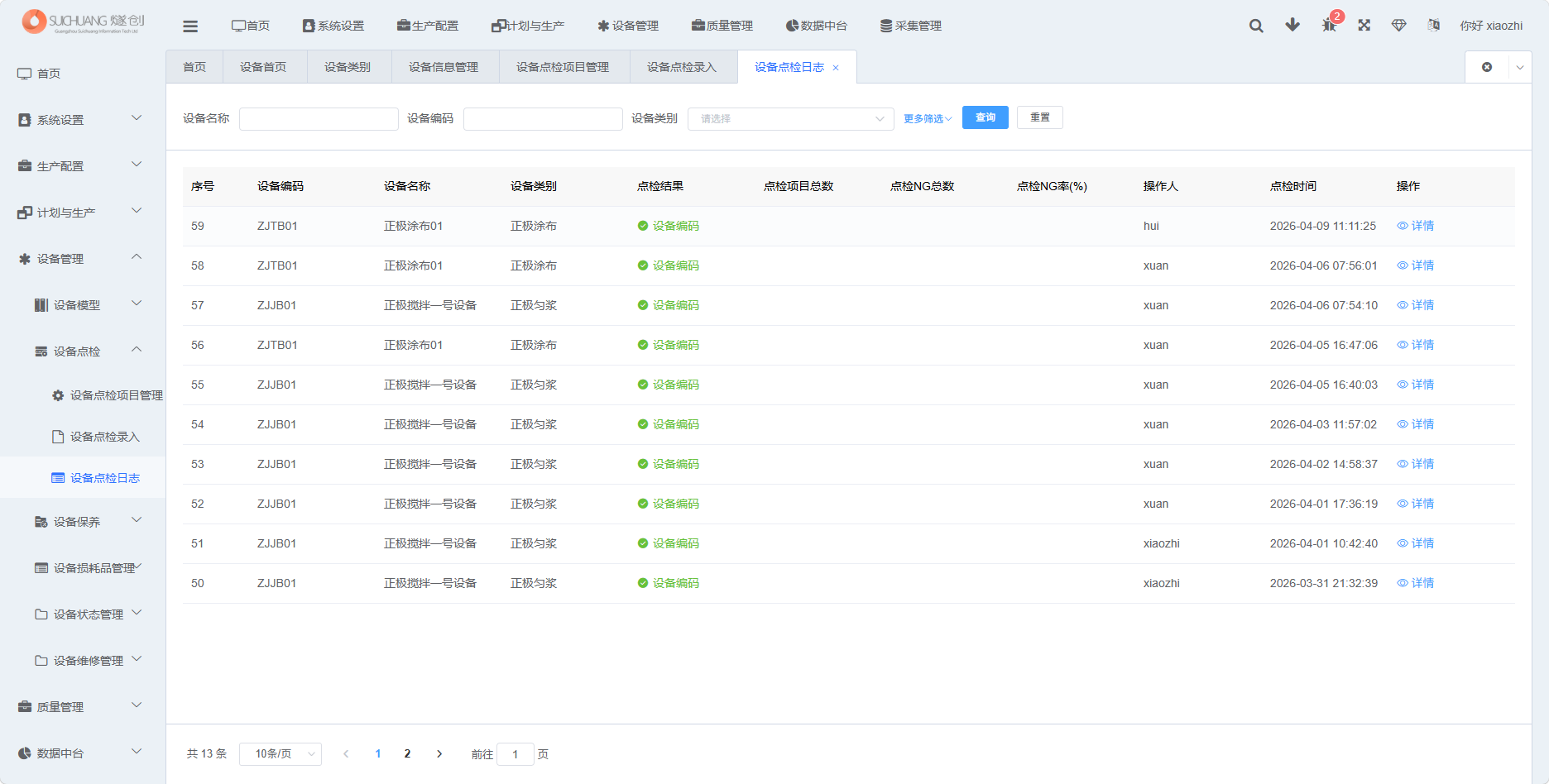Open the search magnifier icon
This screenshot has height=784, width=1549.
click(x=1256, y=26)
